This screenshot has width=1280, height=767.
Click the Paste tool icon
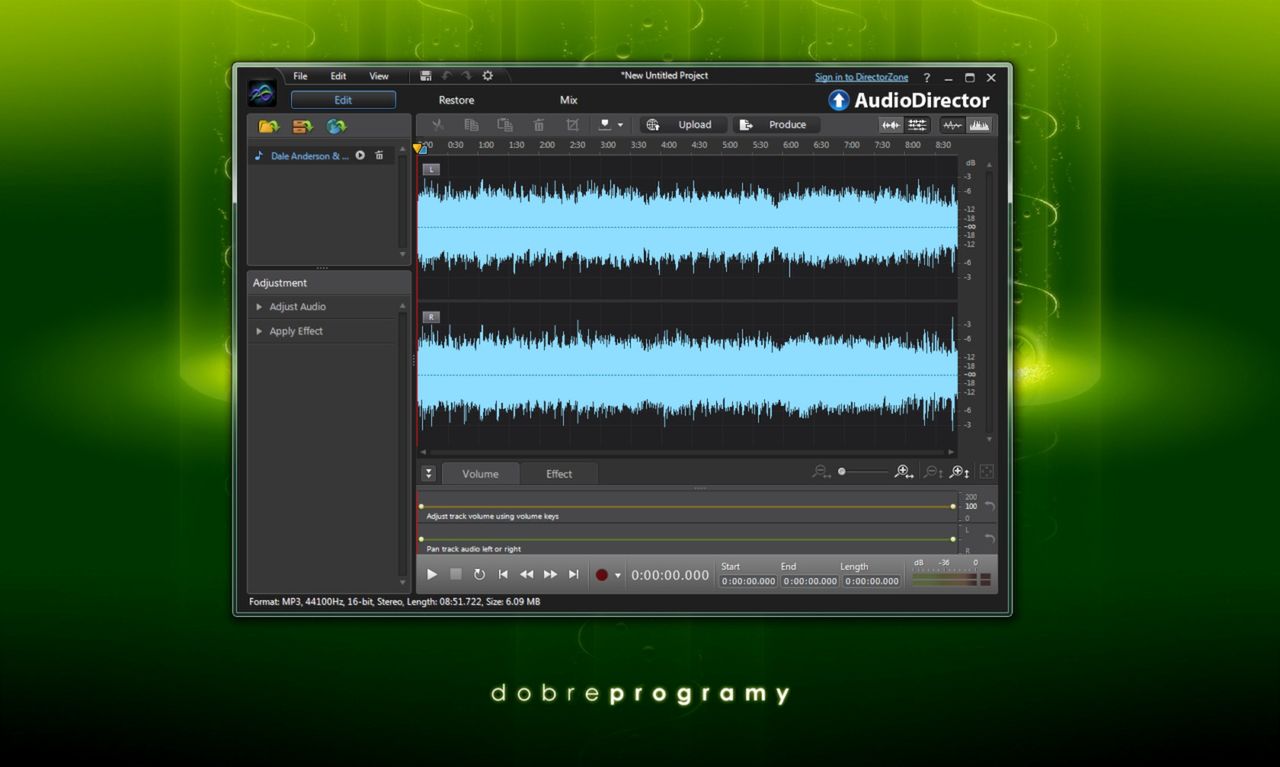tap(505, 125)
